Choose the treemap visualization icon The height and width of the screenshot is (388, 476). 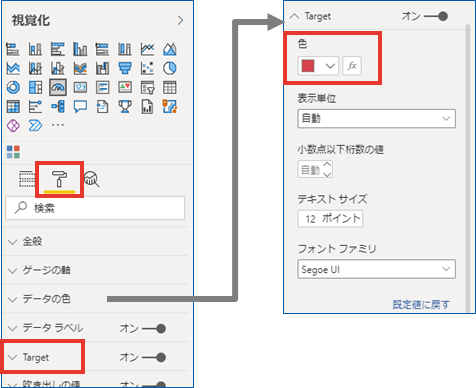point(35,87)
